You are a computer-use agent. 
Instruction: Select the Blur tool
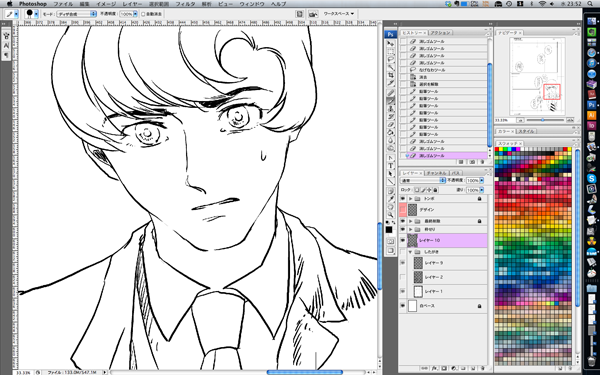pos(390,140)
